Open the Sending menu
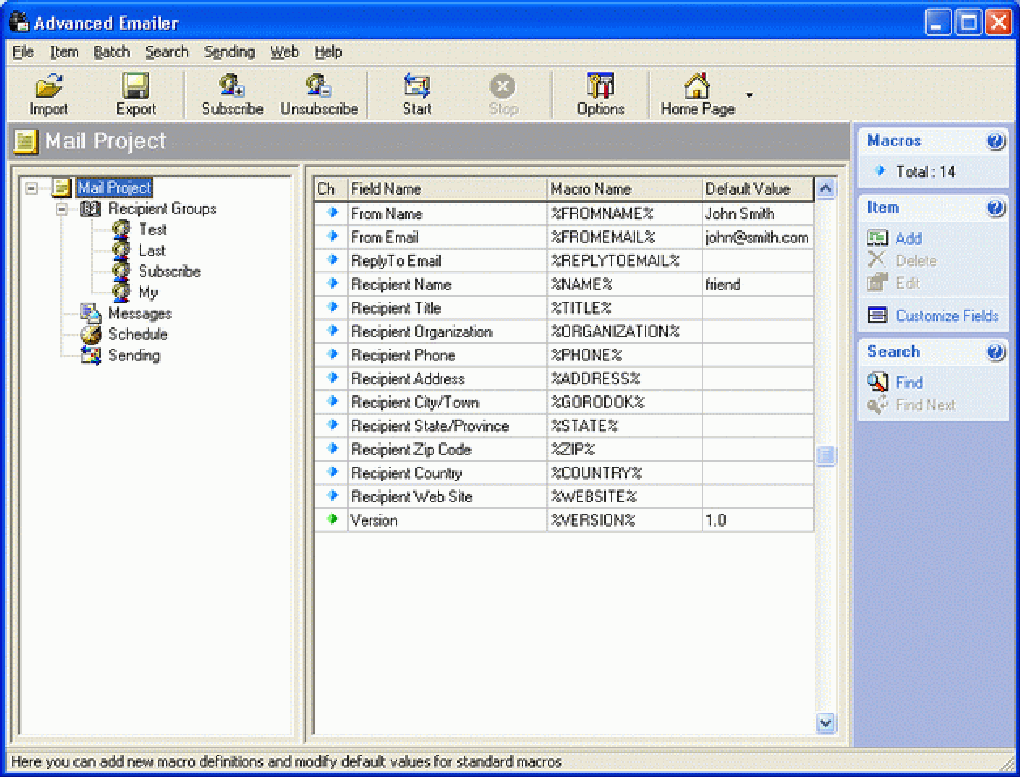 tap(229, 52)
